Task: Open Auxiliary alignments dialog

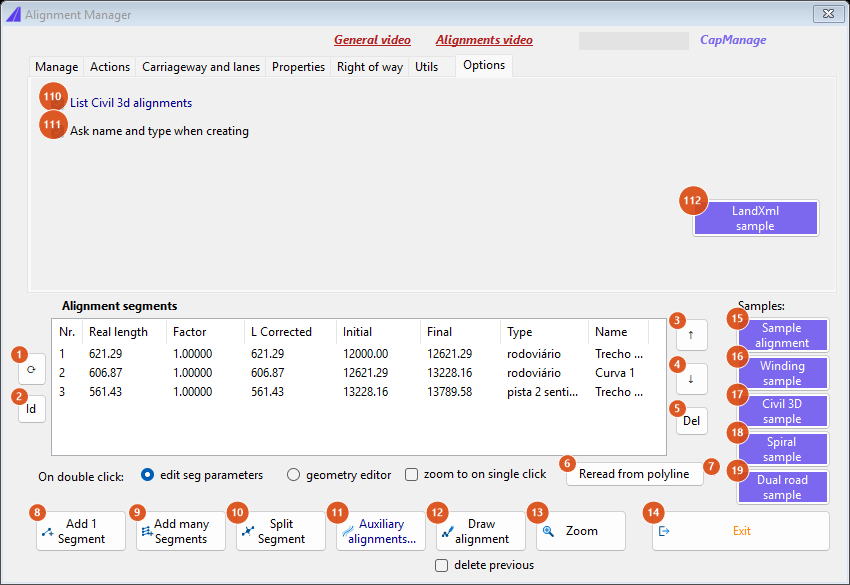Action: click(381, 531)
